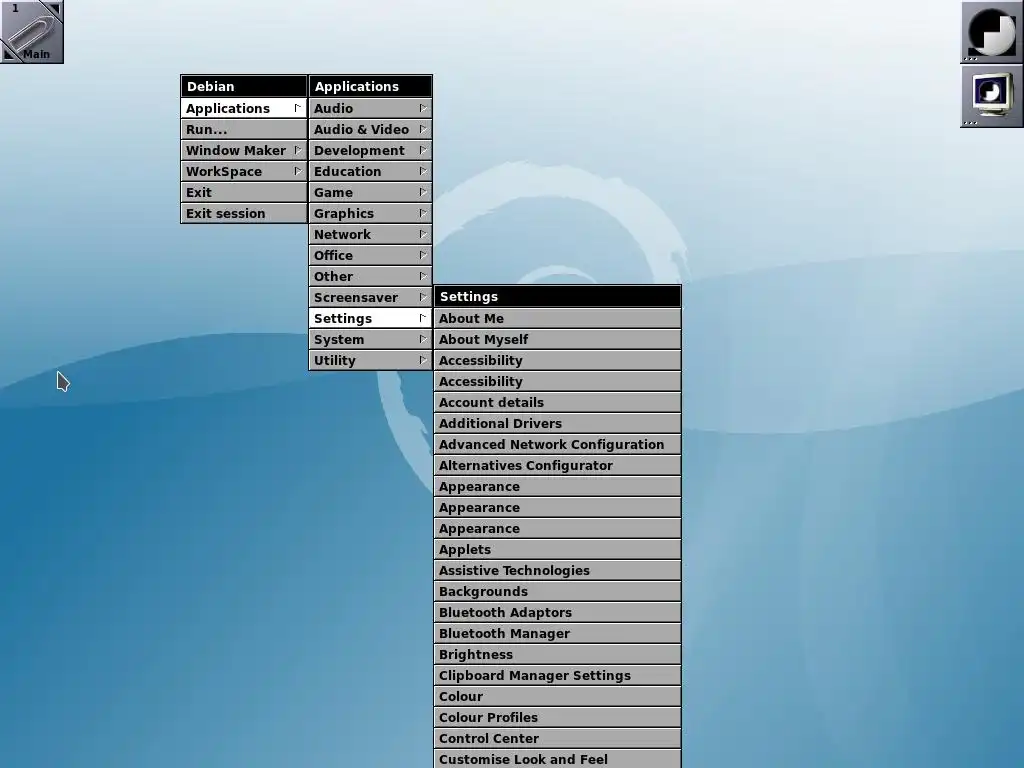Open the Other submenu
1024x768 pixels.
click(370, 276)
